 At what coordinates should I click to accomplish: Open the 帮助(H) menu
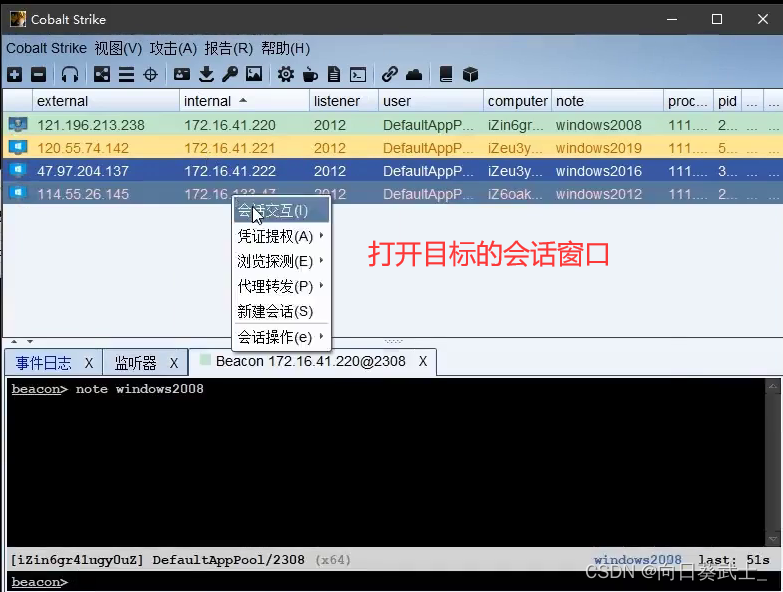point(286,48)
